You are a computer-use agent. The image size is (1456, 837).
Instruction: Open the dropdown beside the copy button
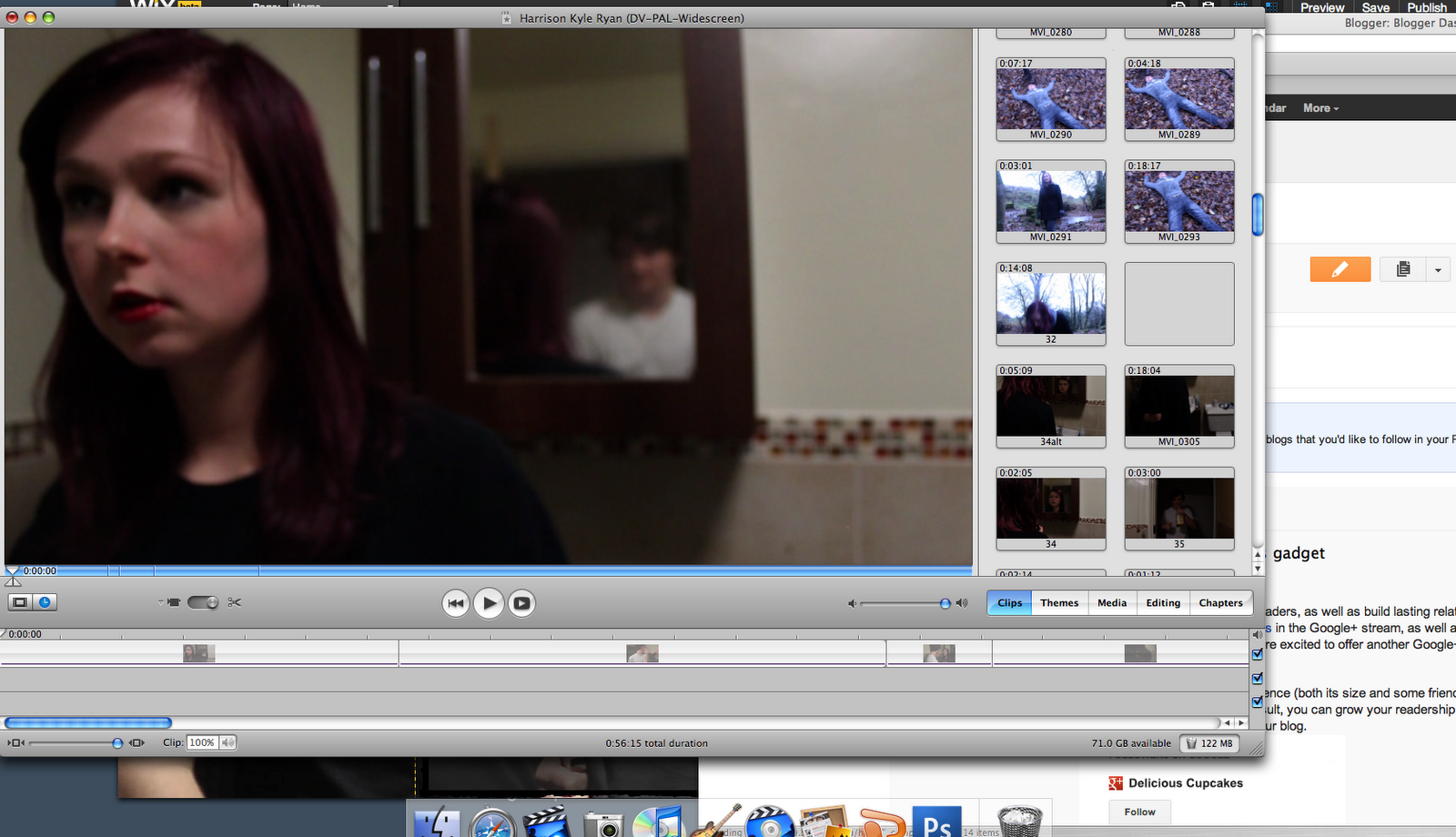(x=1437, y=269)
